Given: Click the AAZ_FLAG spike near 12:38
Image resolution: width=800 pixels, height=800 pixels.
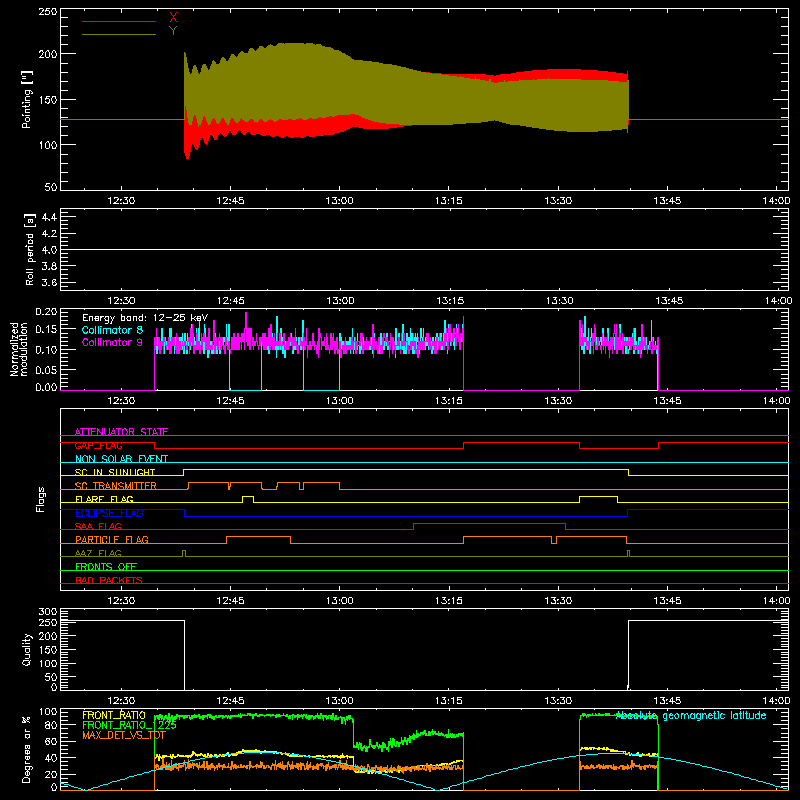Looking at the screenshot, I should tap(184, 553).
